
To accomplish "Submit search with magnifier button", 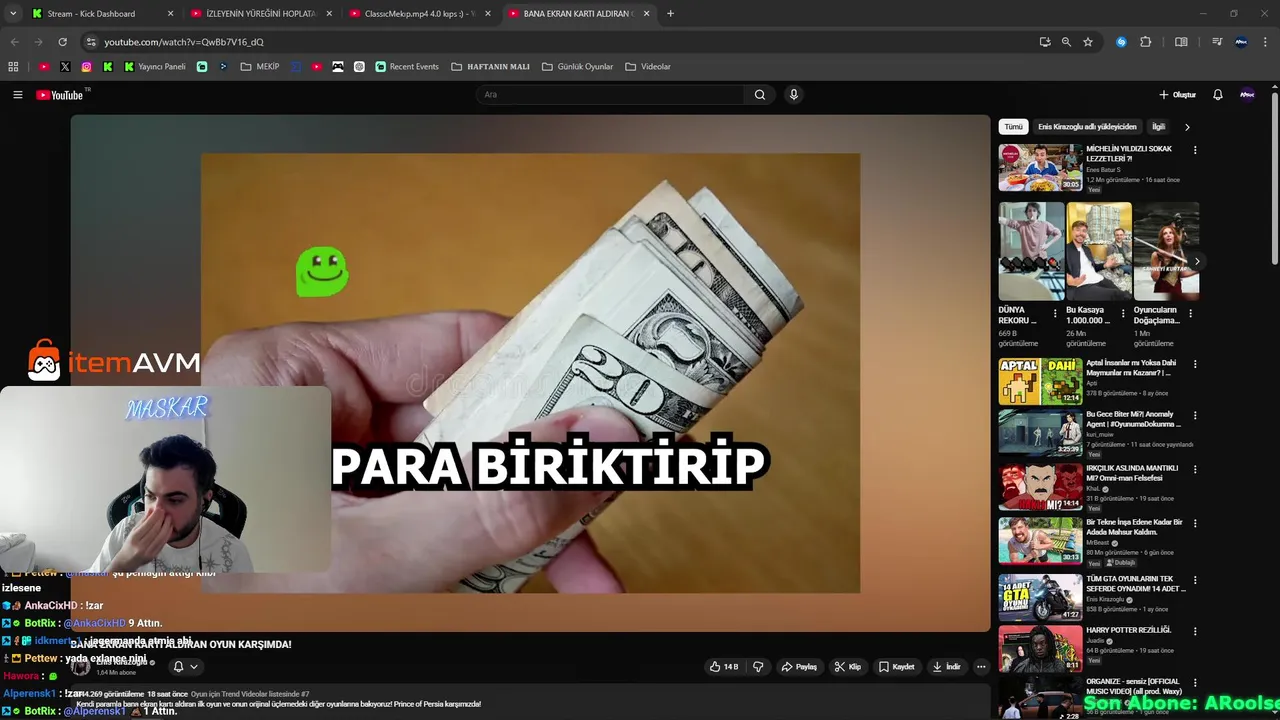I will (x=760, y=95).
